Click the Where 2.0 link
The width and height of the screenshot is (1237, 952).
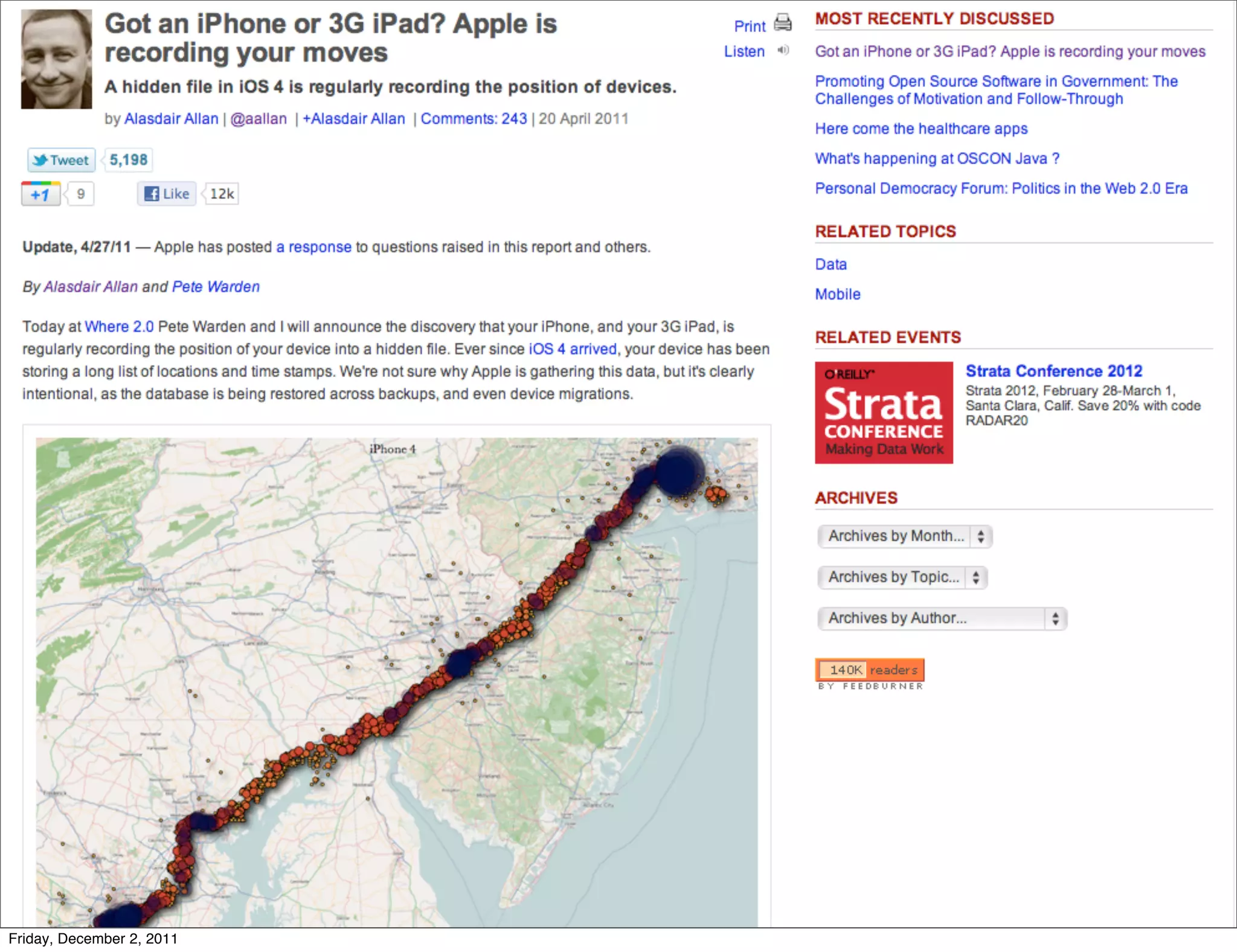tap(119, 327)
